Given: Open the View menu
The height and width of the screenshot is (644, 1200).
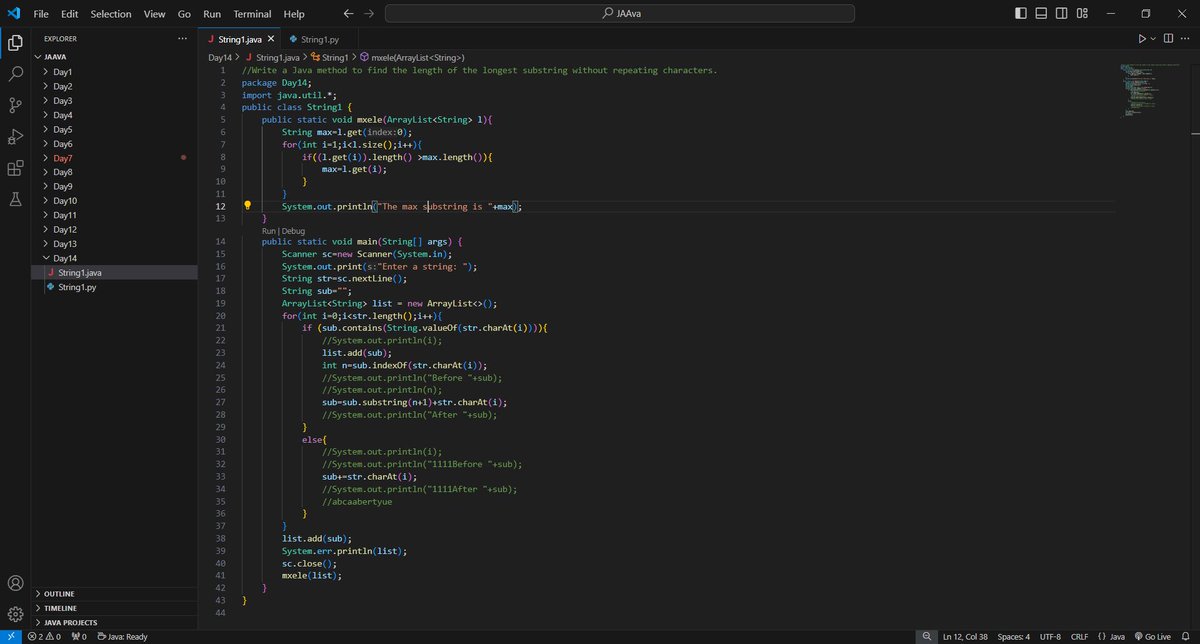Looking at the screenshot, I should click(154, 14).
